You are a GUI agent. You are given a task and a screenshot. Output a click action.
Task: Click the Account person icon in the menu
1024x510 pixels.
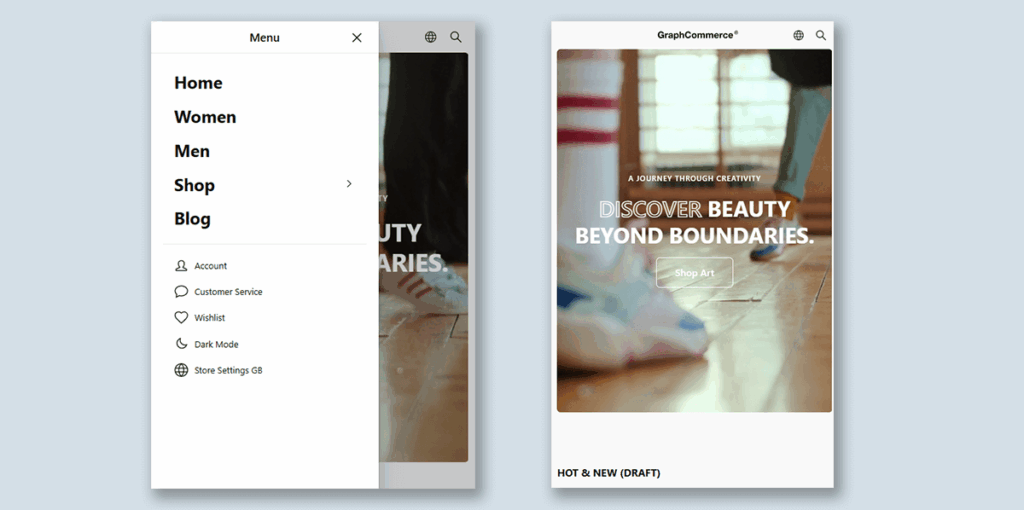pos(181,266)
